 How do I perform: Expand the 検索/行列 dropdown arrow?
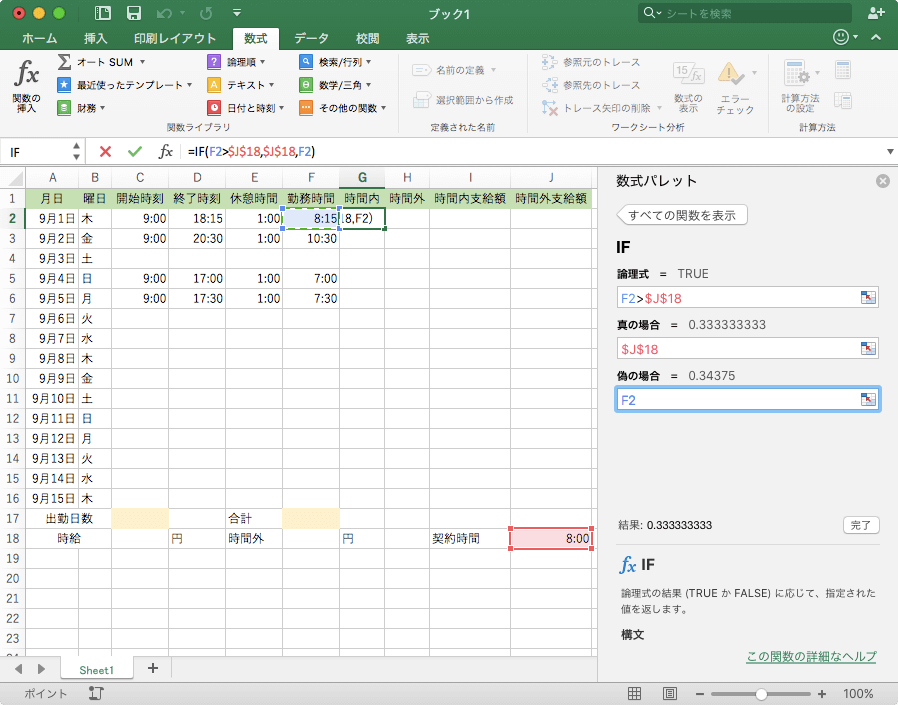coord(368,62)
